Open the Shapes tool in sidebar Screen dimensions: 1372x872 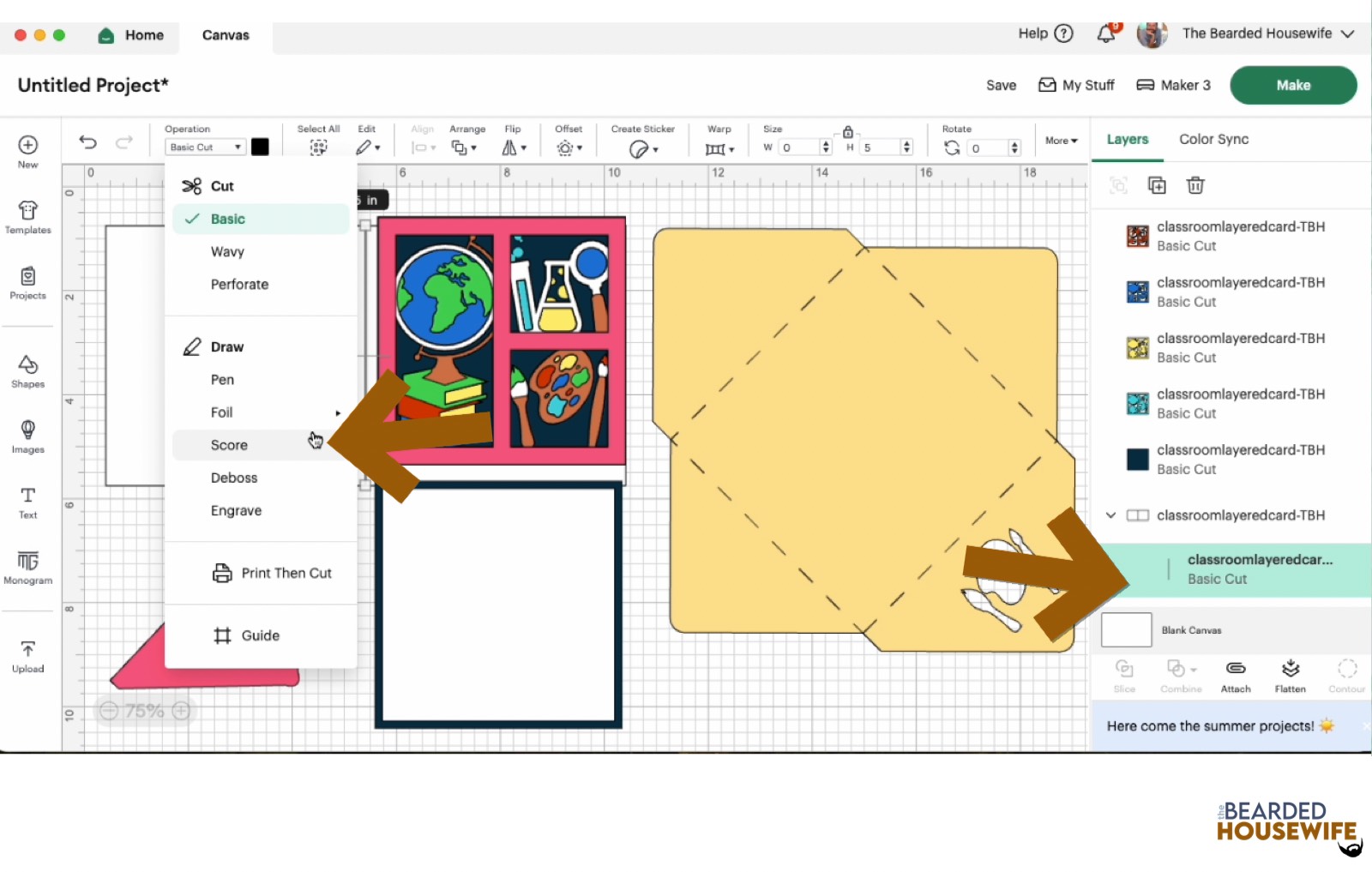click(27, 371)
